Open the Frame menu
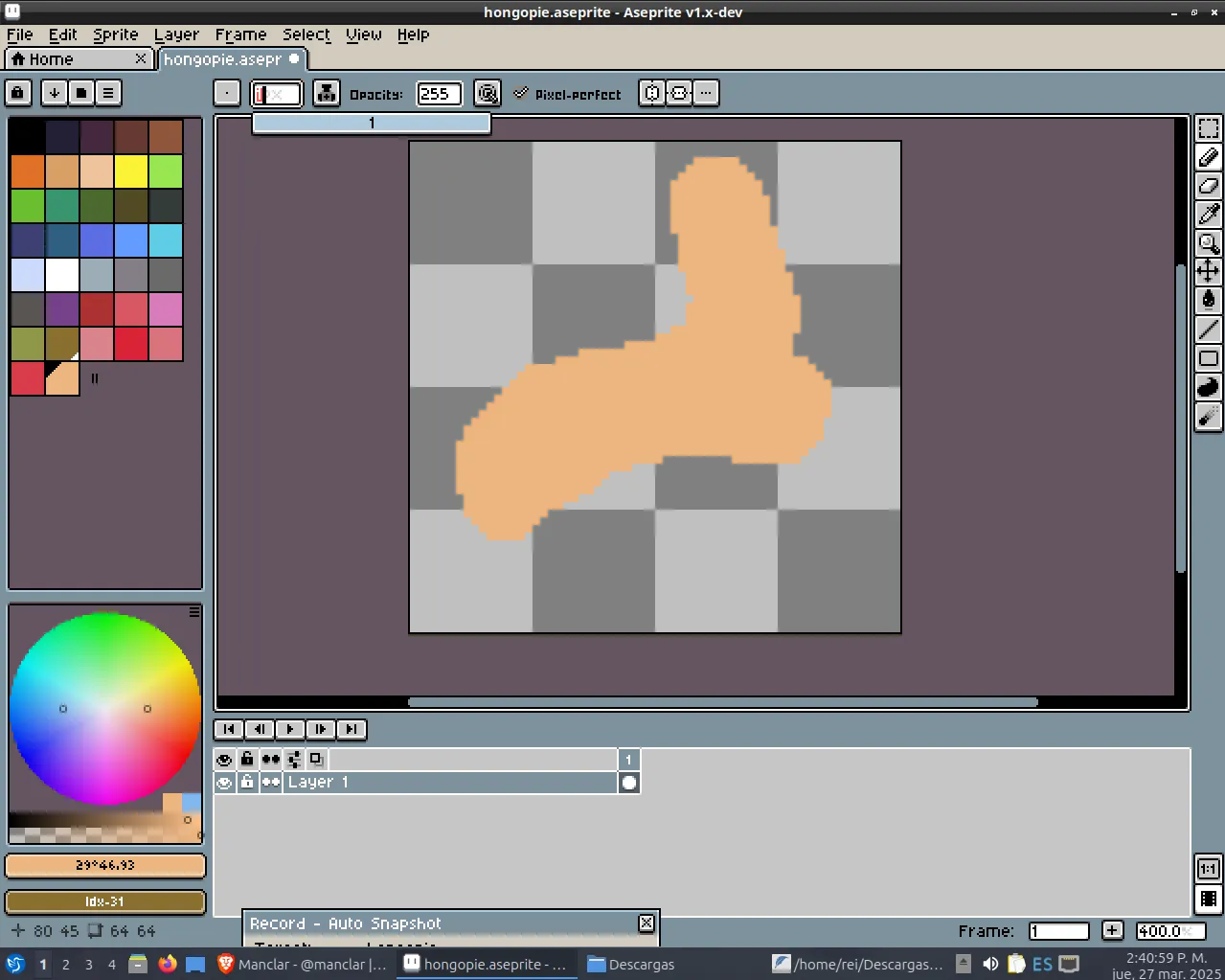This screenshot has width=1225, height=980. [x=241, y=34]
